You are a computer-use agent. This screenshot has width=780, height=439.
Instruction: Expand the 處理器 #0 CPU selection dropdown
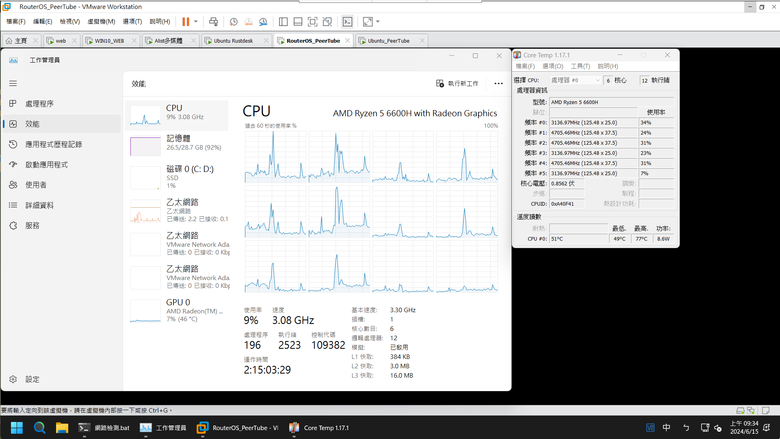576,80
